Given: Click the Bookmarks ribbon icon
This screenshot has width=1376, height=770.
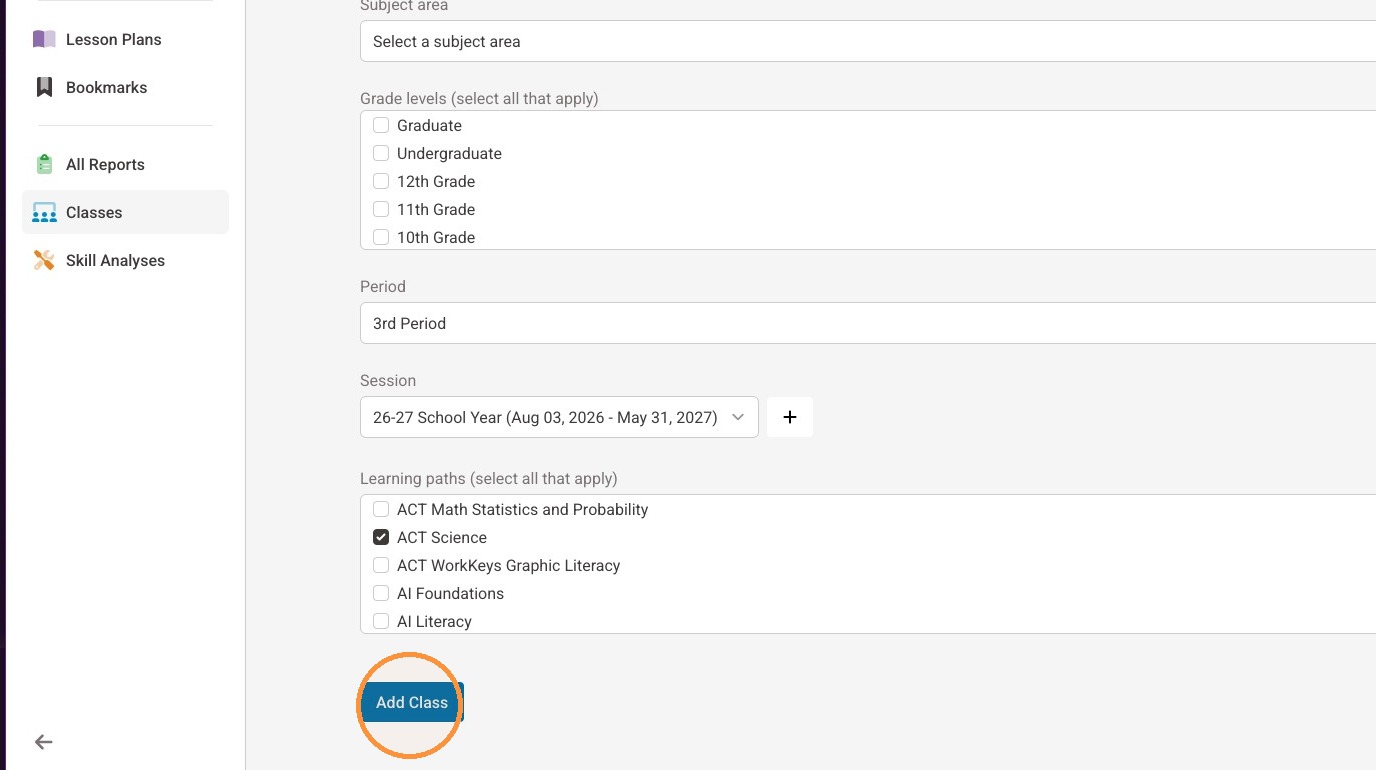Looking at the screenshot, I should coord(44,87).
